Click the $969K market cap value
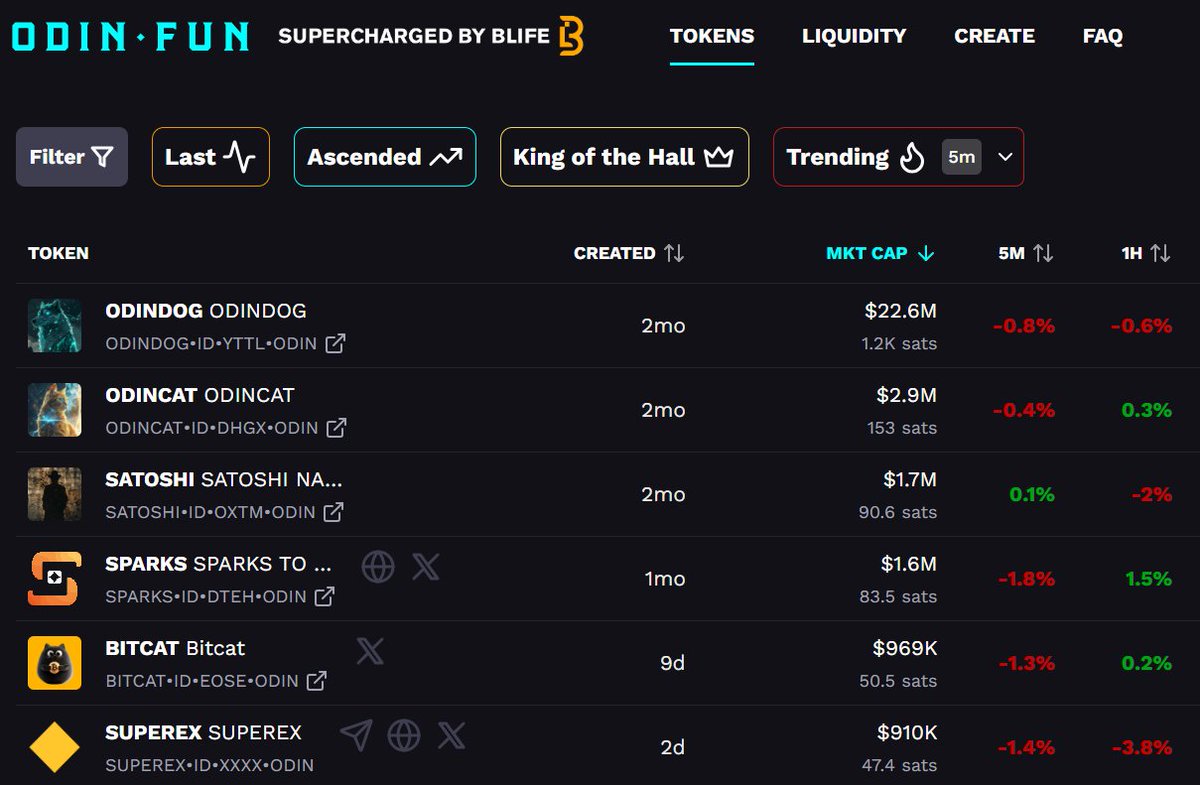Screen dimensions: 1200x785 pyautogui.click(x=904, y=648)
